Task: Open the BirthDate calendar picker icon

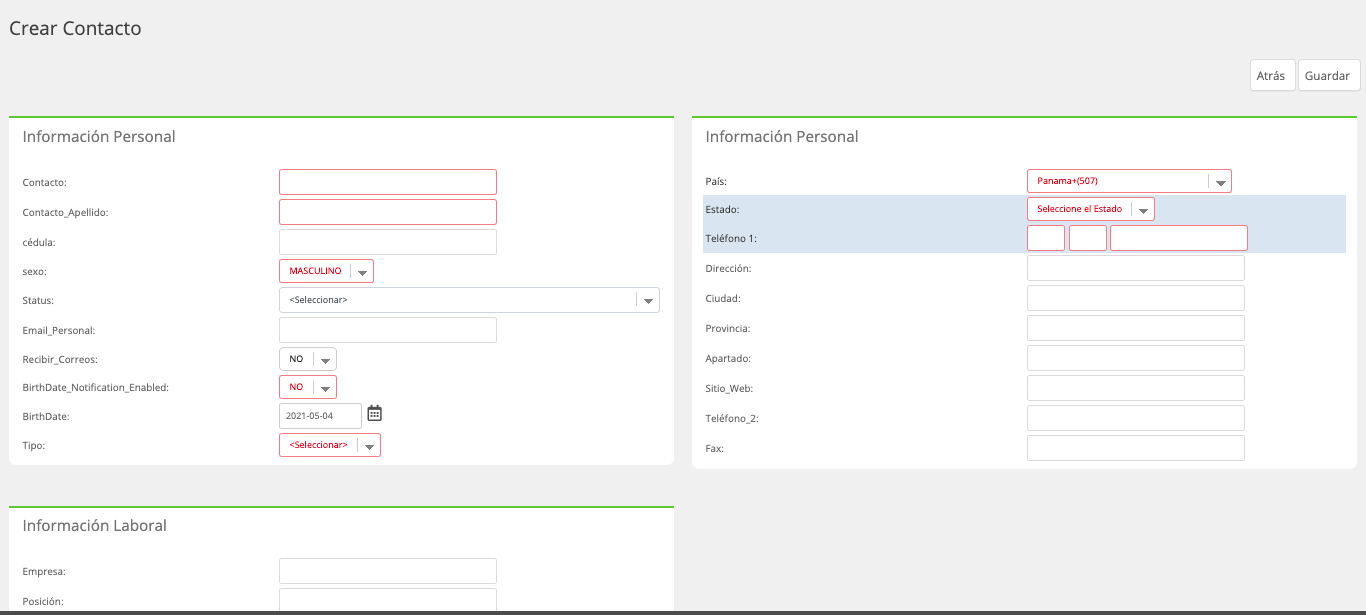Action: coord(375,413)
